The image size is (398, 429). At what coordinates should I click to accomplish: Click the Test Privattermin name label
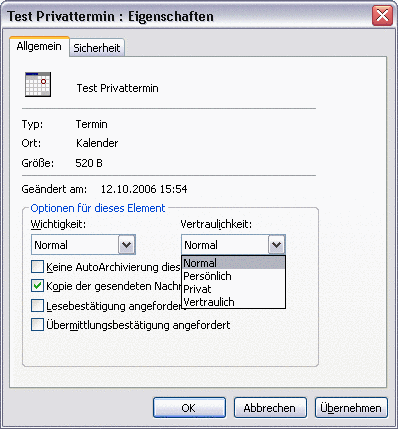coord(117,88)
